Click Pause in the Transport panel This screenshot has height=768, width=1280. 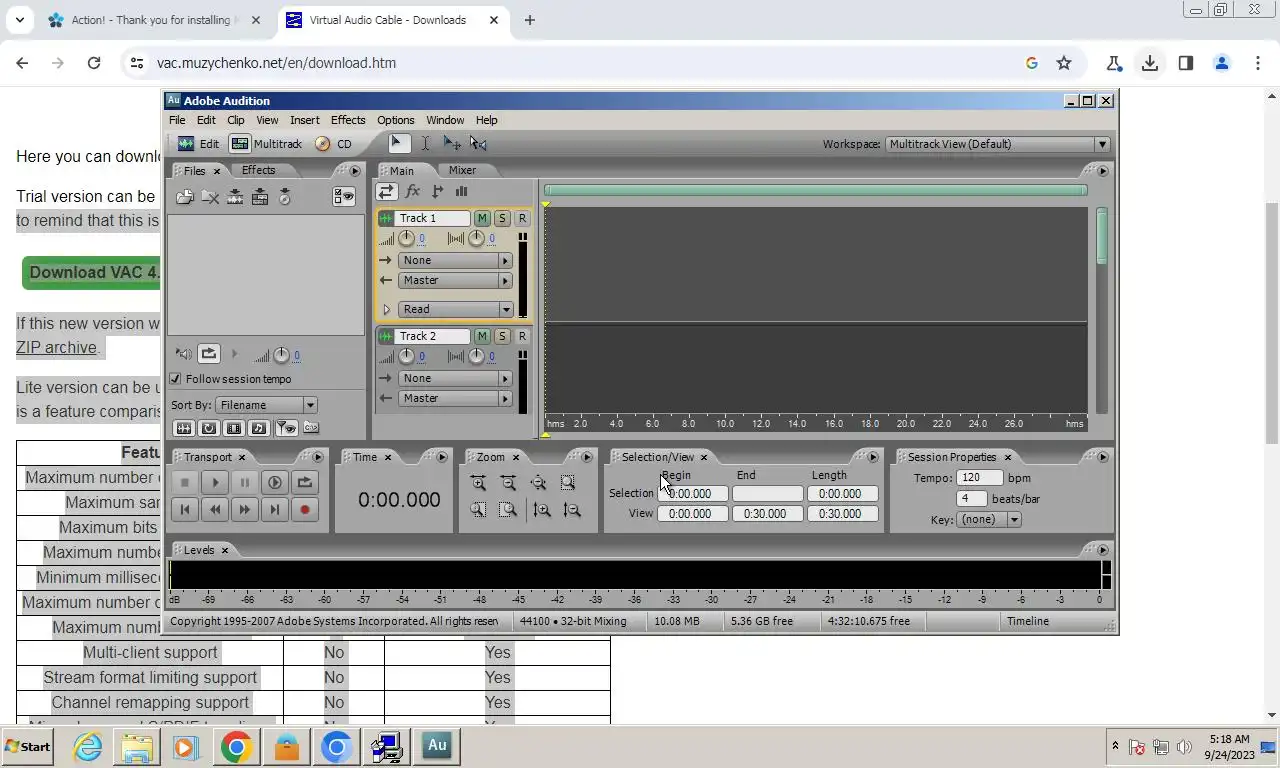pos(245,482)
